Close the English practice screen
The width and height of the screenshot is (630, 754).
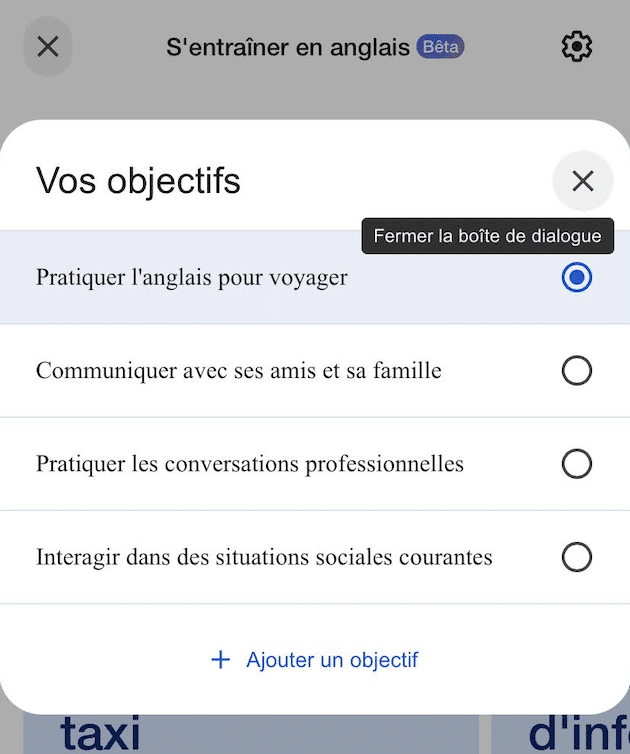coord(48,47)
